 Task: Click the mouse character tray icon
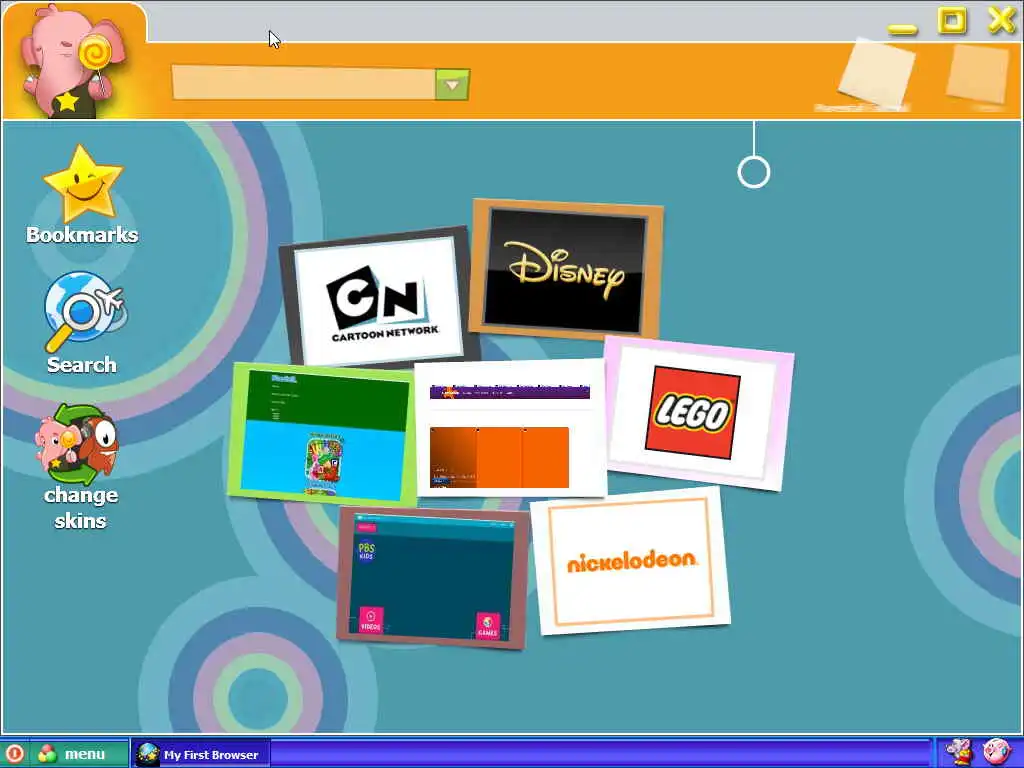[959, 753]
